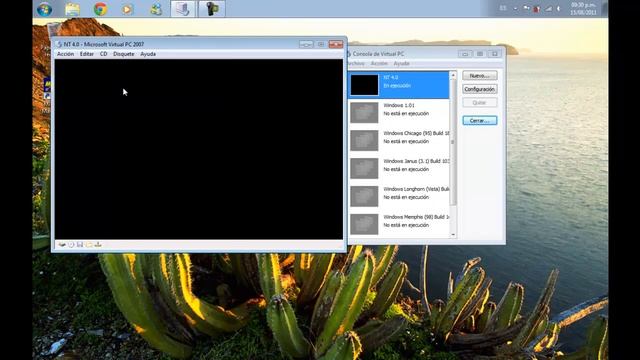Open the Action Center flag tray icon
The image size is (640, 360).
(x=526, y=8)
